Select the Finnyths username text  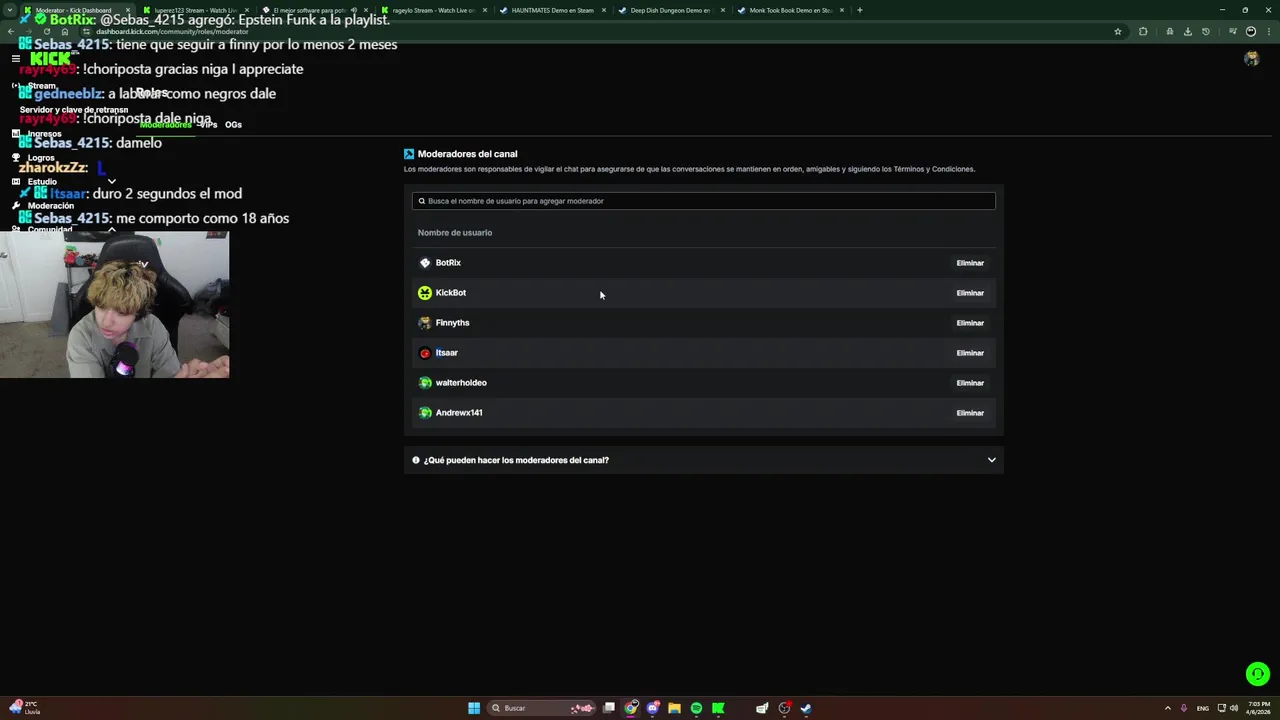pos(452,323)
